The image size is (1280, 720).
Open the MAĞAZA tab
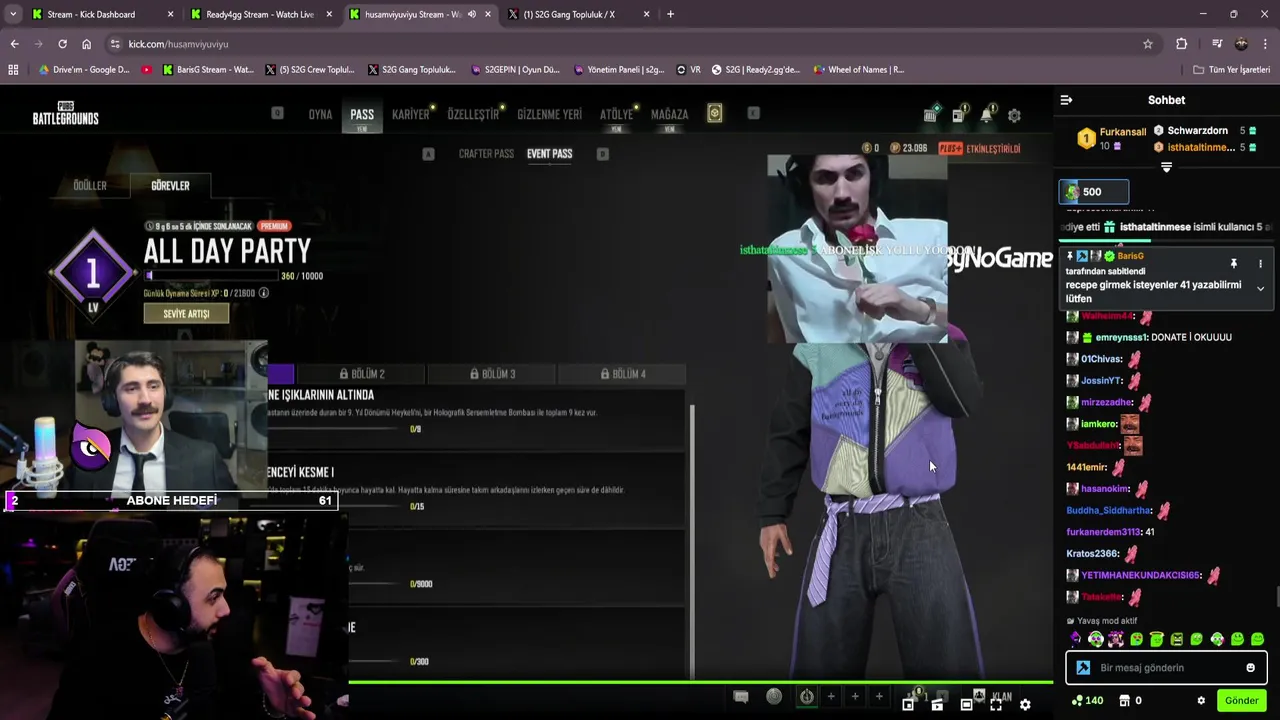tap(669, 114)
